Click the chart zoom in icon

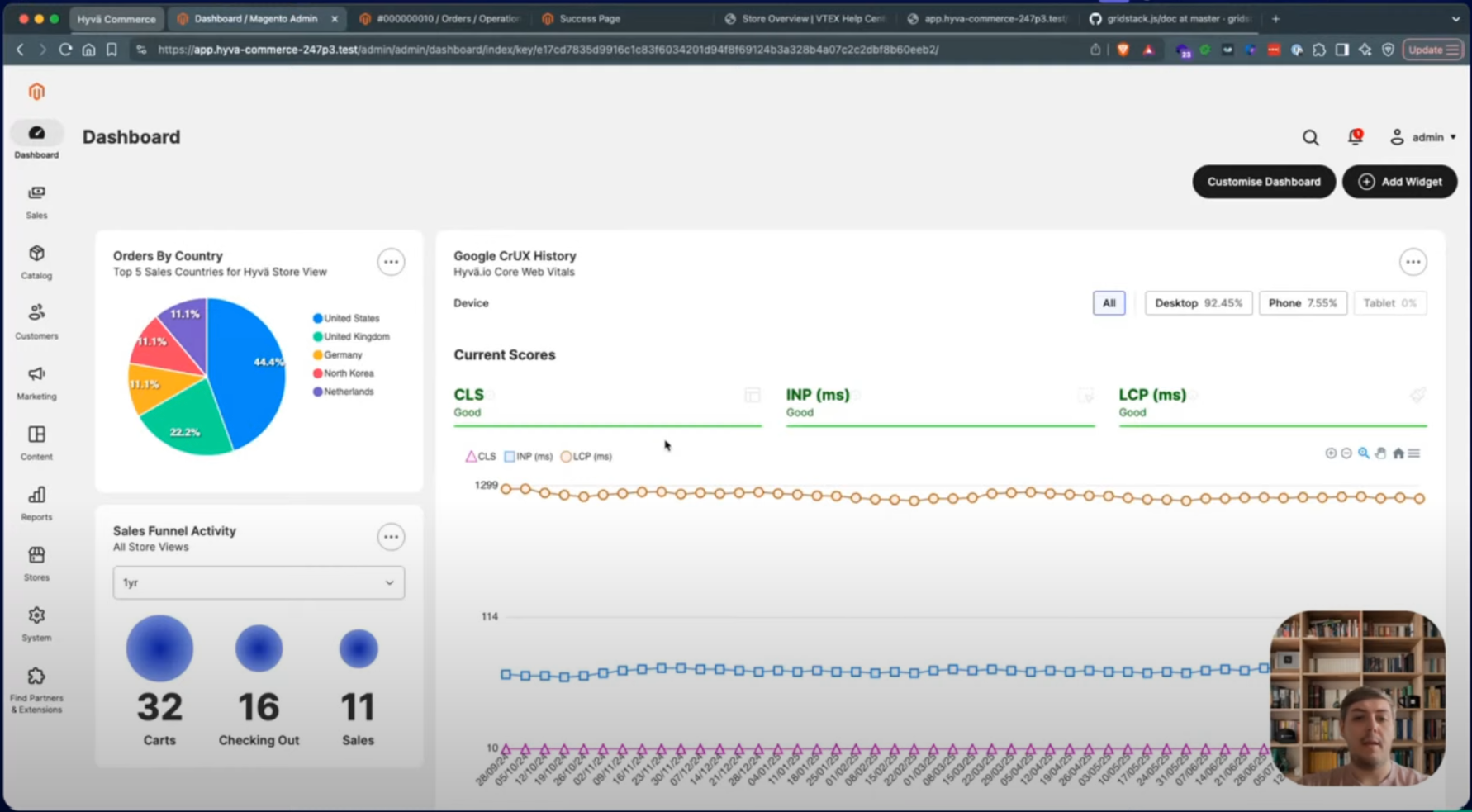[1330, 453]
